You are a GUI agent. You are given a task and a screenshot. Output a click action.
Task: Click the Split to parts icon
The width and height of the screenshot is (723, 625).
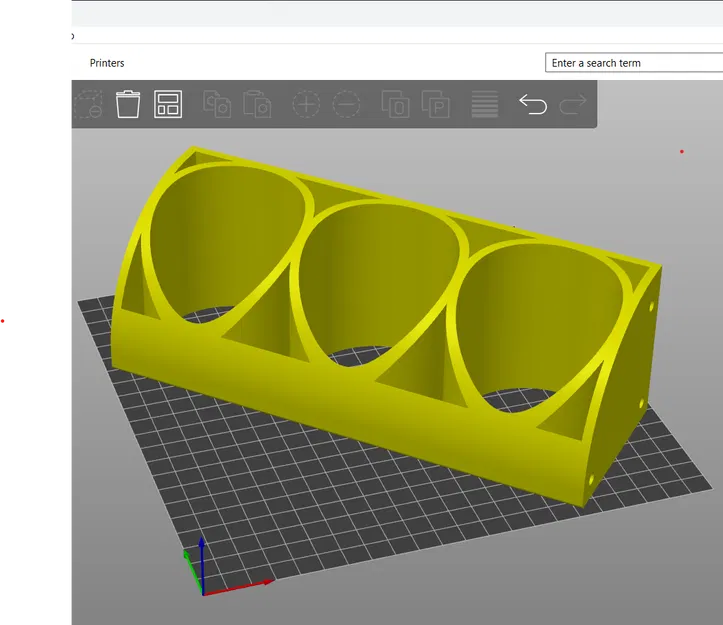click(436, 104)
